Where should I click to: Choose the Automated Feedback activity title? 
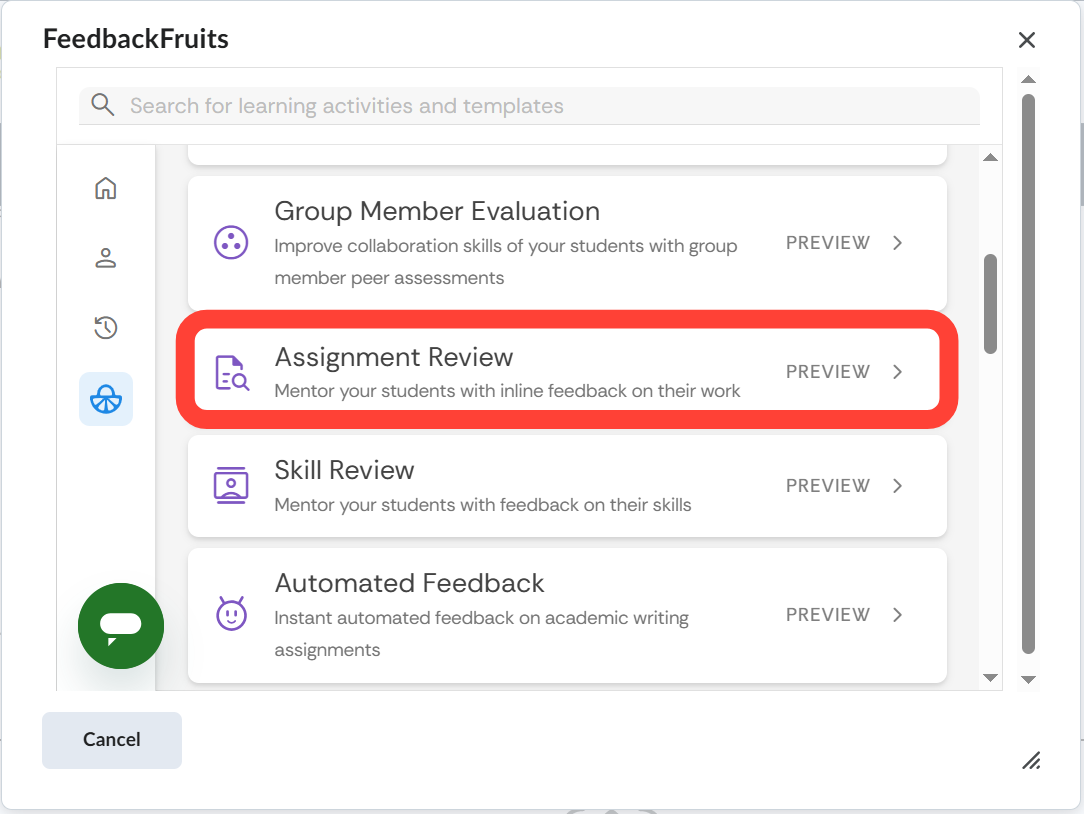point(409,583)
